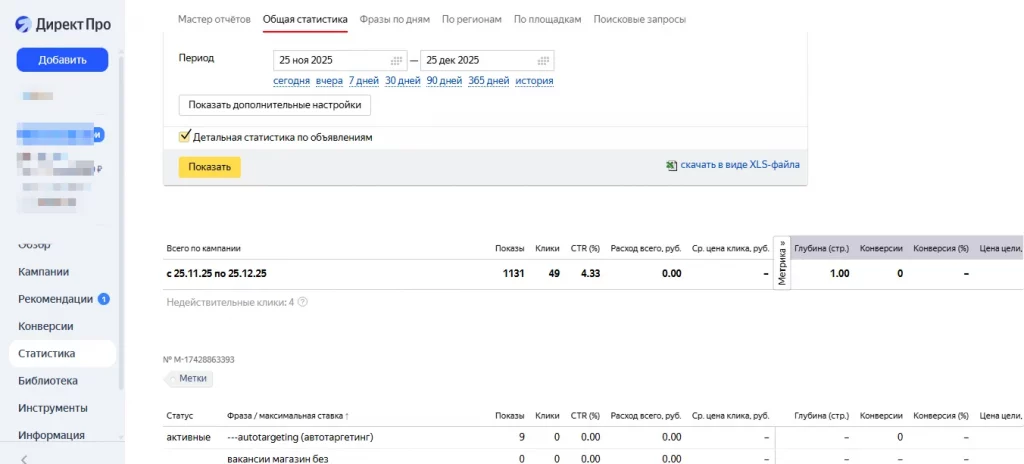Open invalid clicks help question mark
The height and width of the screenshot is (464, 1024).
[302, 303]
